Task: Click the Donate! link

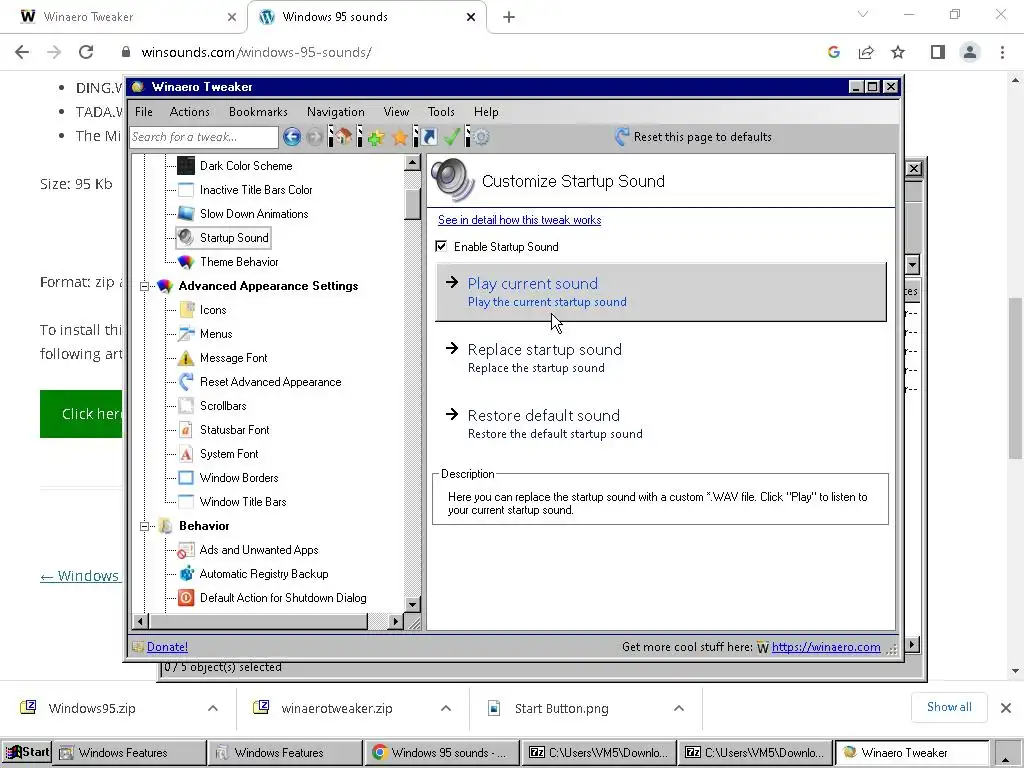Action: coord(167,647)
